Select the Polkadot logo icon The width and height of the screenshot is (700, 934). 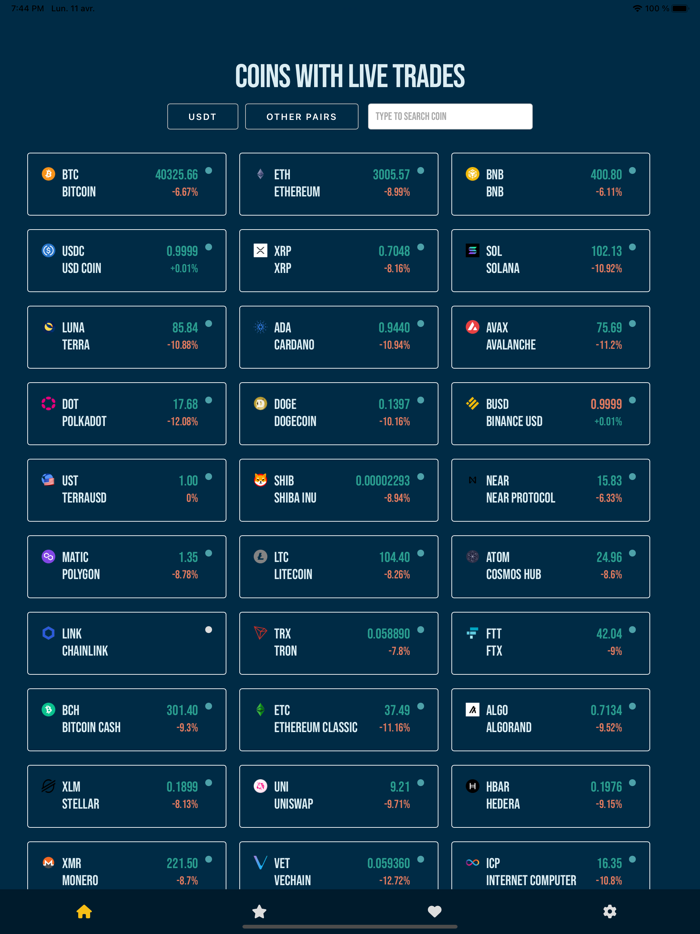pyautogui.click(x=47, y=404)
